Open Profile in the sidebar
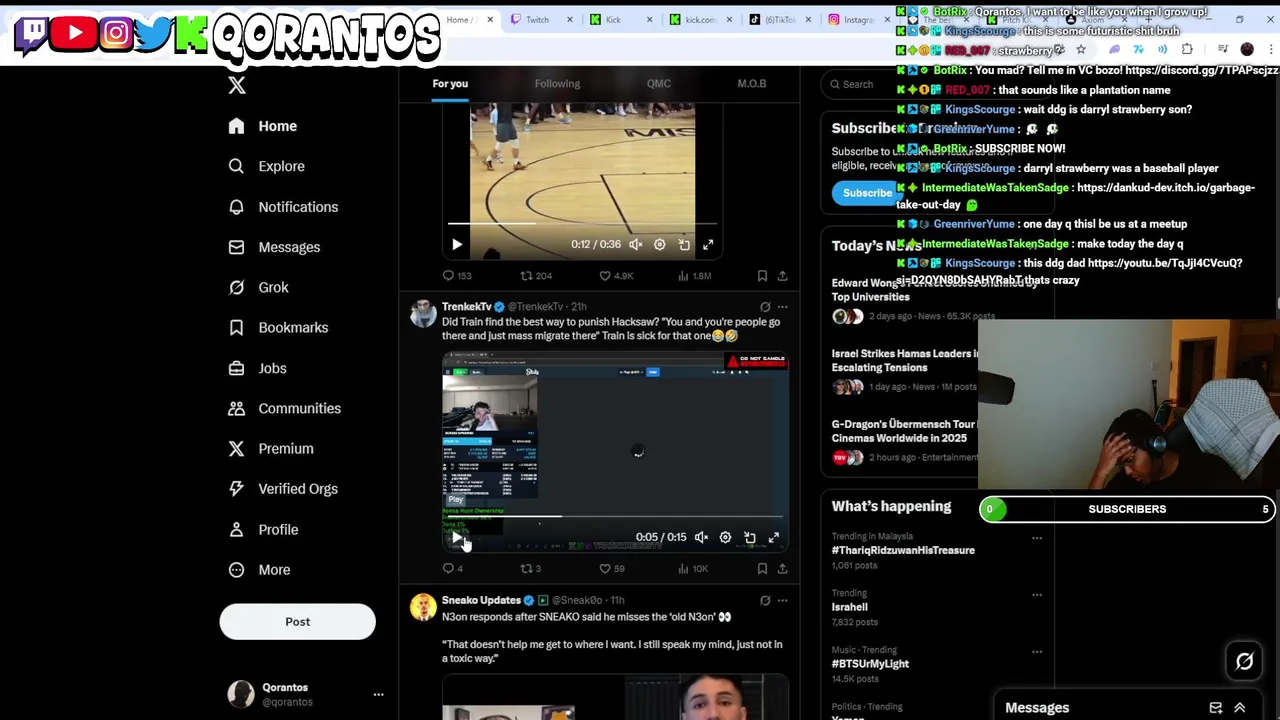1280x720 pixels. [x=263, y=529]
